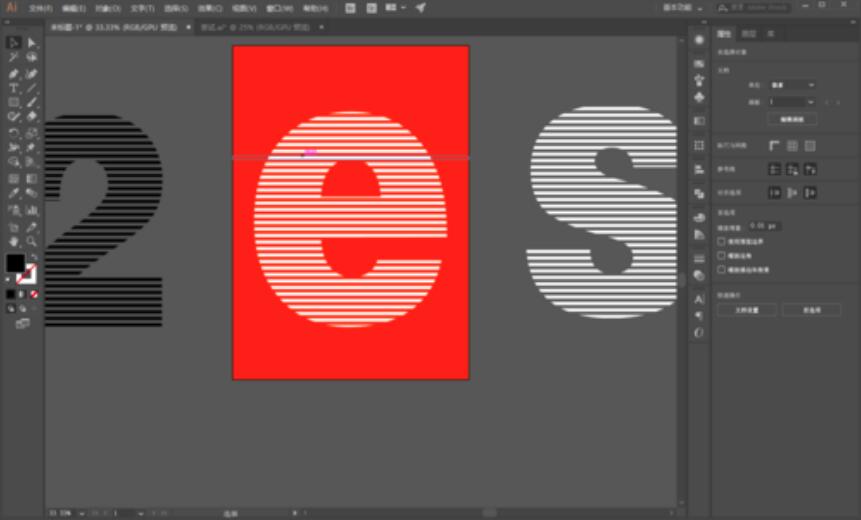Switch to the second document tab at 25%
861x520 pixels.
pyautogui.click(x=256, y=27)
